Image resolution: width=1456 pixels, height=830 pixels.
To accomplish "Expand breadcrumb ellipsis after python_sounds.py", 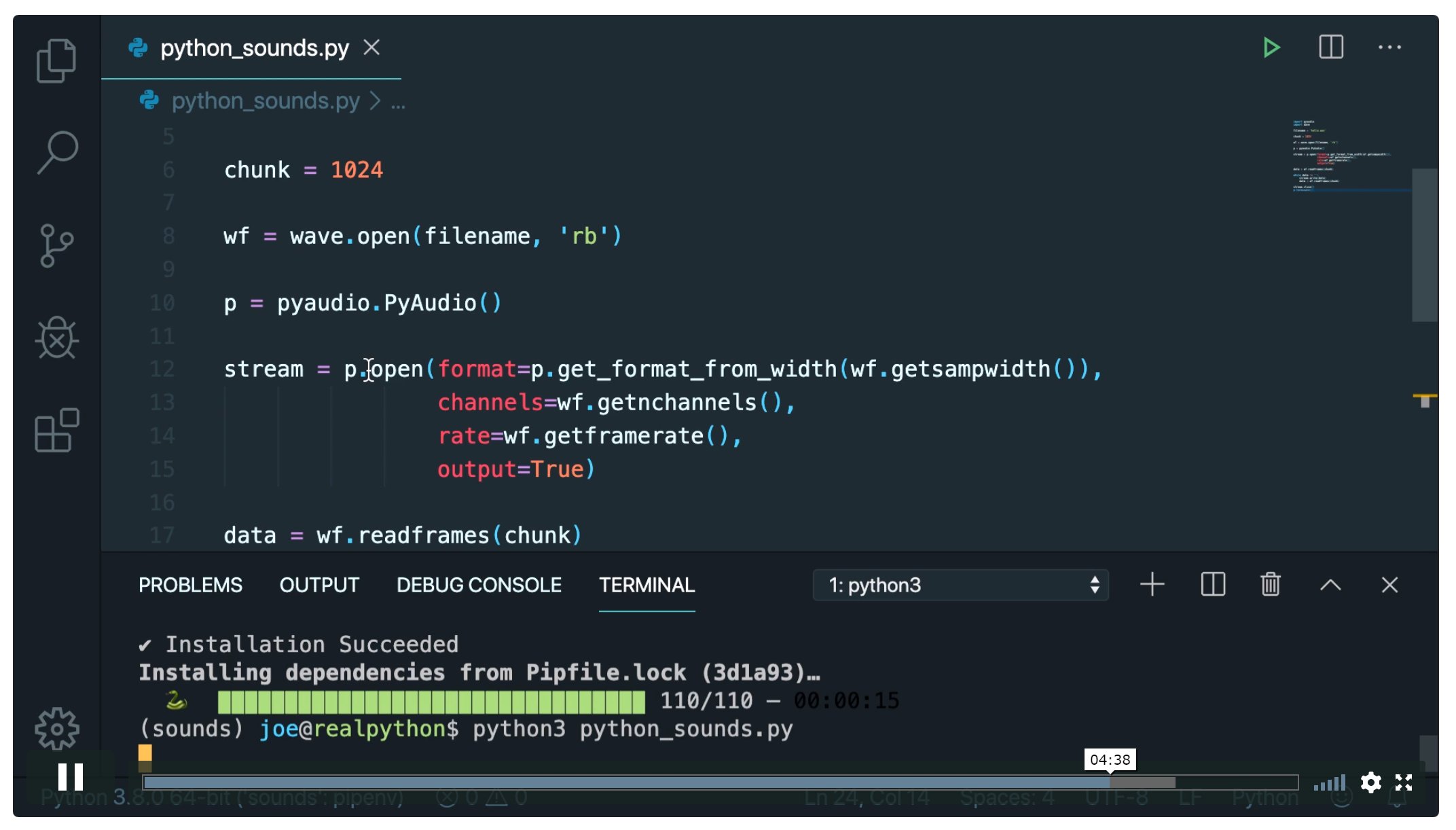I will pos(398,102).
